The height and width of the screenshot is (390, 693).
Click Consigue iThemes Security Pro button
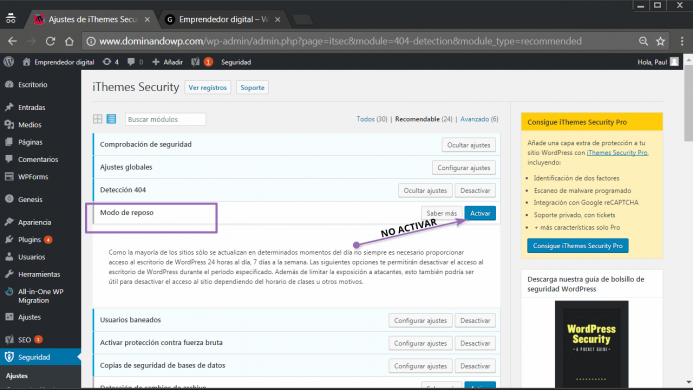click(x=578, y=245)
